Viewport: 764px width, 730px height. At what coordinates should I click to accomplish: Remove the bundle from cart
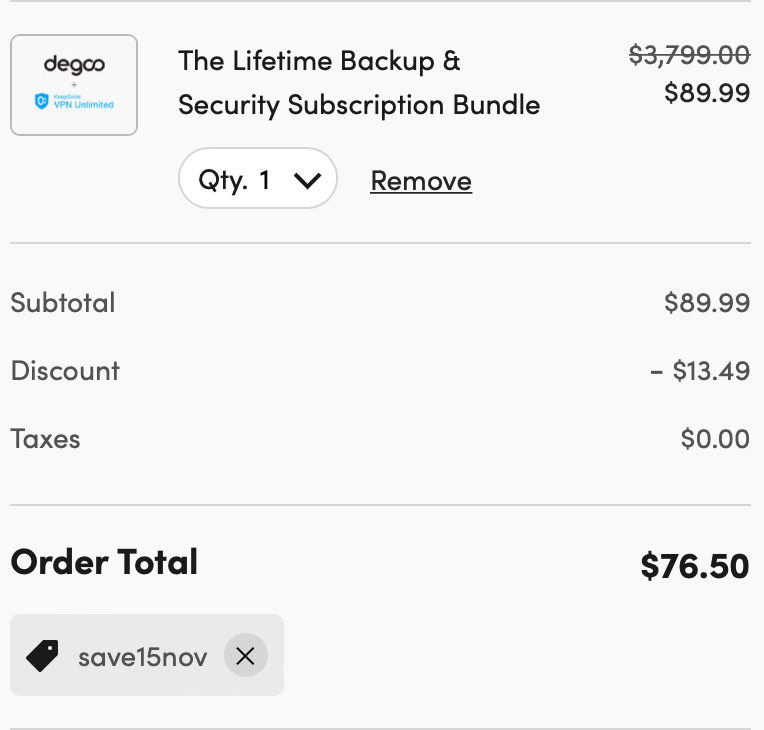tap(421, 181)
